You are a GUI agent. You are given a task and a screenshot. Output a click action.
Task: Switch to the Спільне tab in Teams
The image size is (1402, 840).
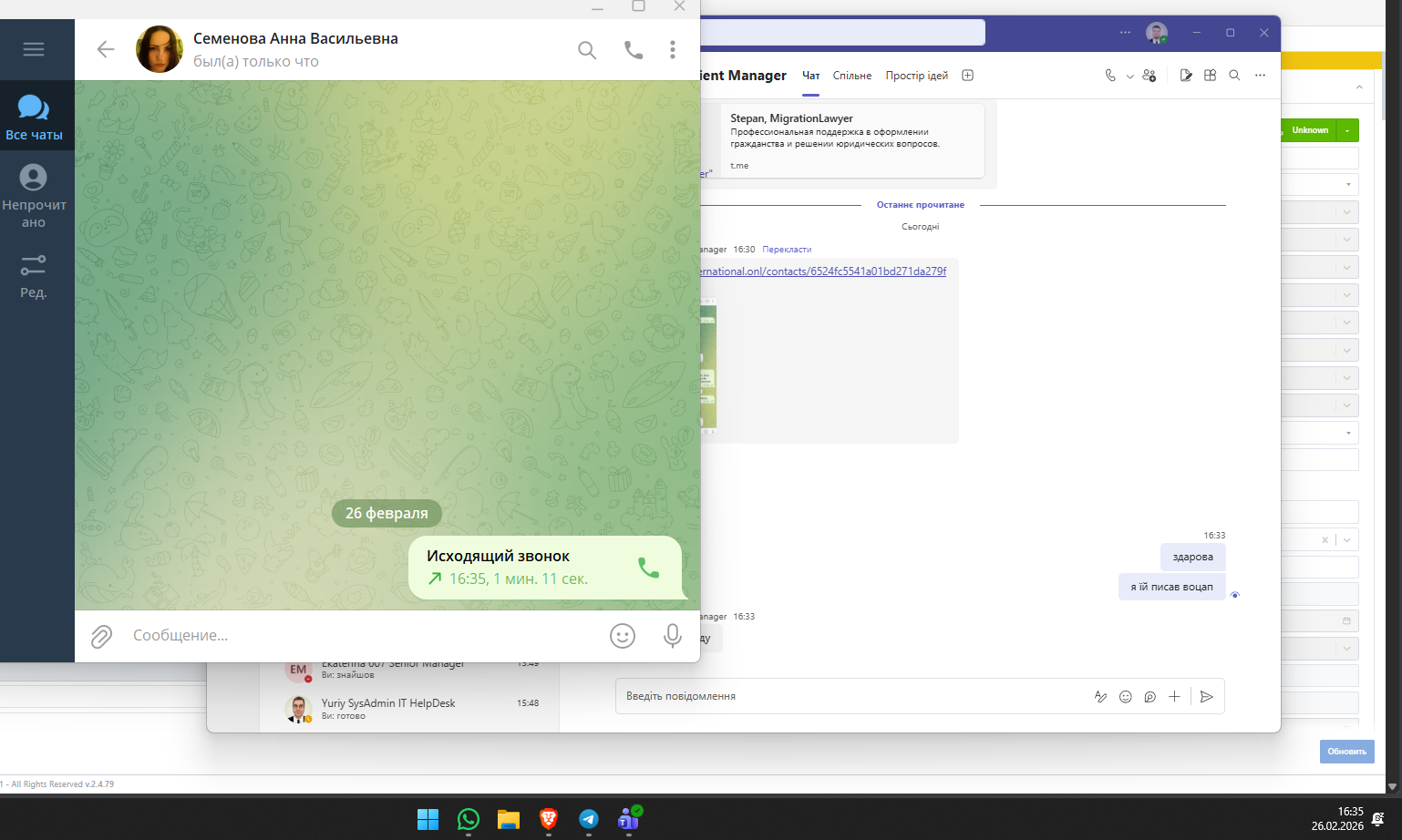click(x=852, y=76)
